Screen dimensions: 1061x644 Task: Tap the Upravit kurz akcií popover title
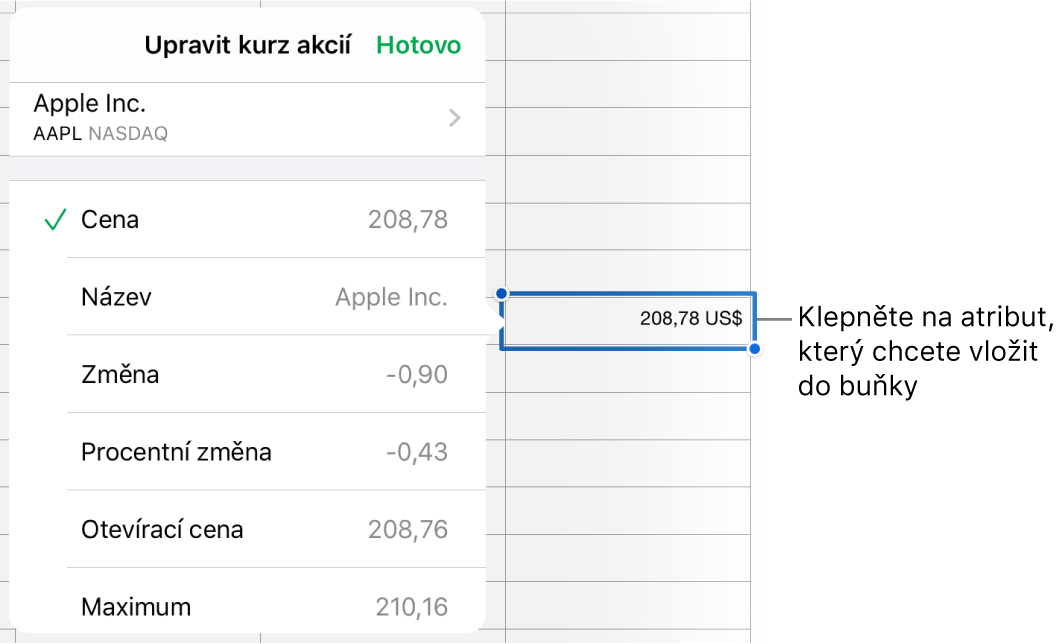pyautogui.click(x=247, y=44)
